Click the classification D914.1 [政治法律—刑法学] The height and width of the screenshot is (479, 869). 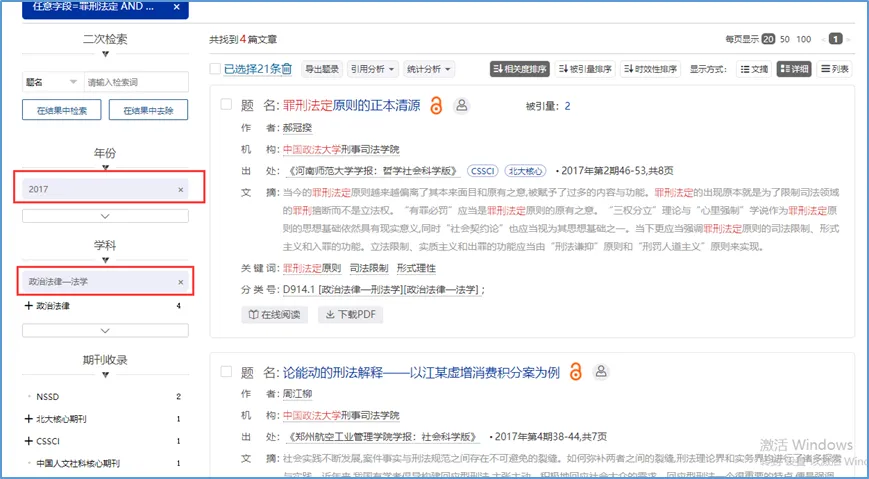click(343, 290)
